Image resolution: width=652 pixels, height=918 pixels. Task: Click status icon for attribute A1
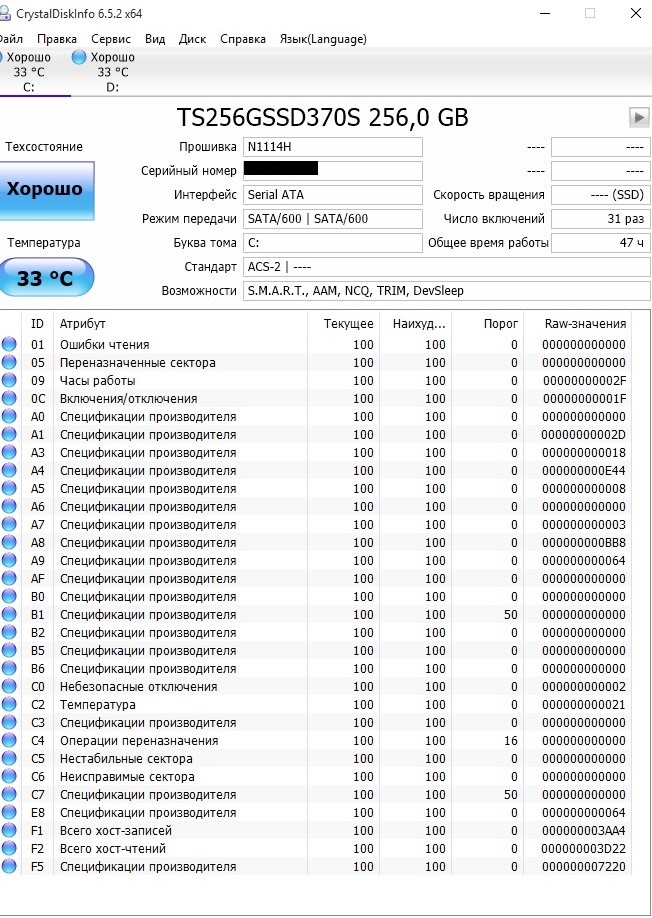click(x=9, y=434)
